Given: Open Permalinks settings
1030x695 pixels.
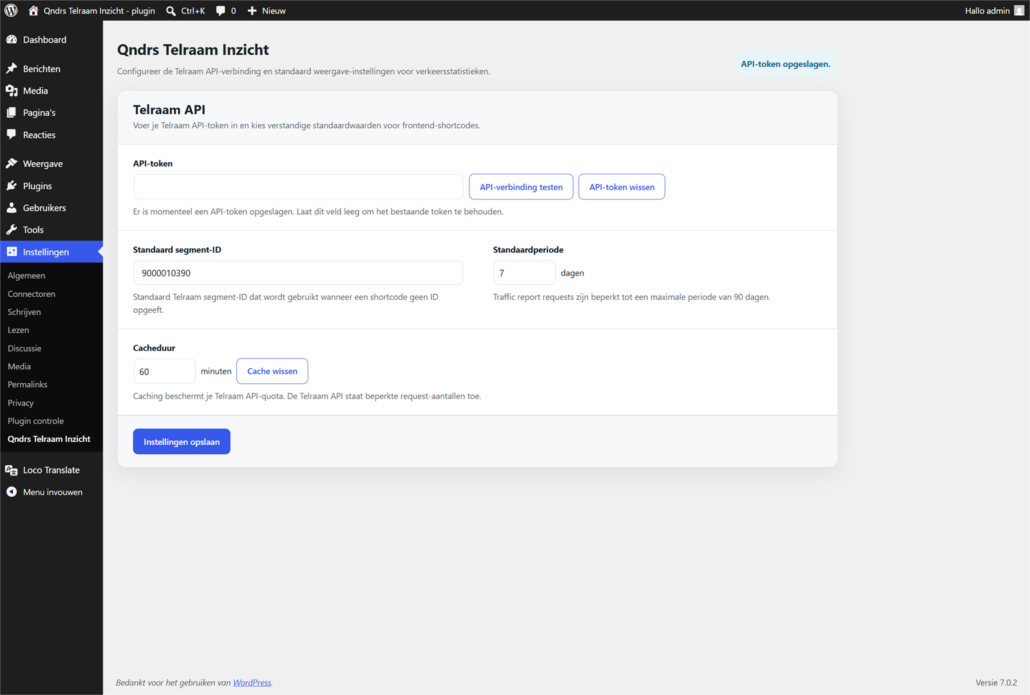Looking at the screenshot, I should (x=28, y=384).
